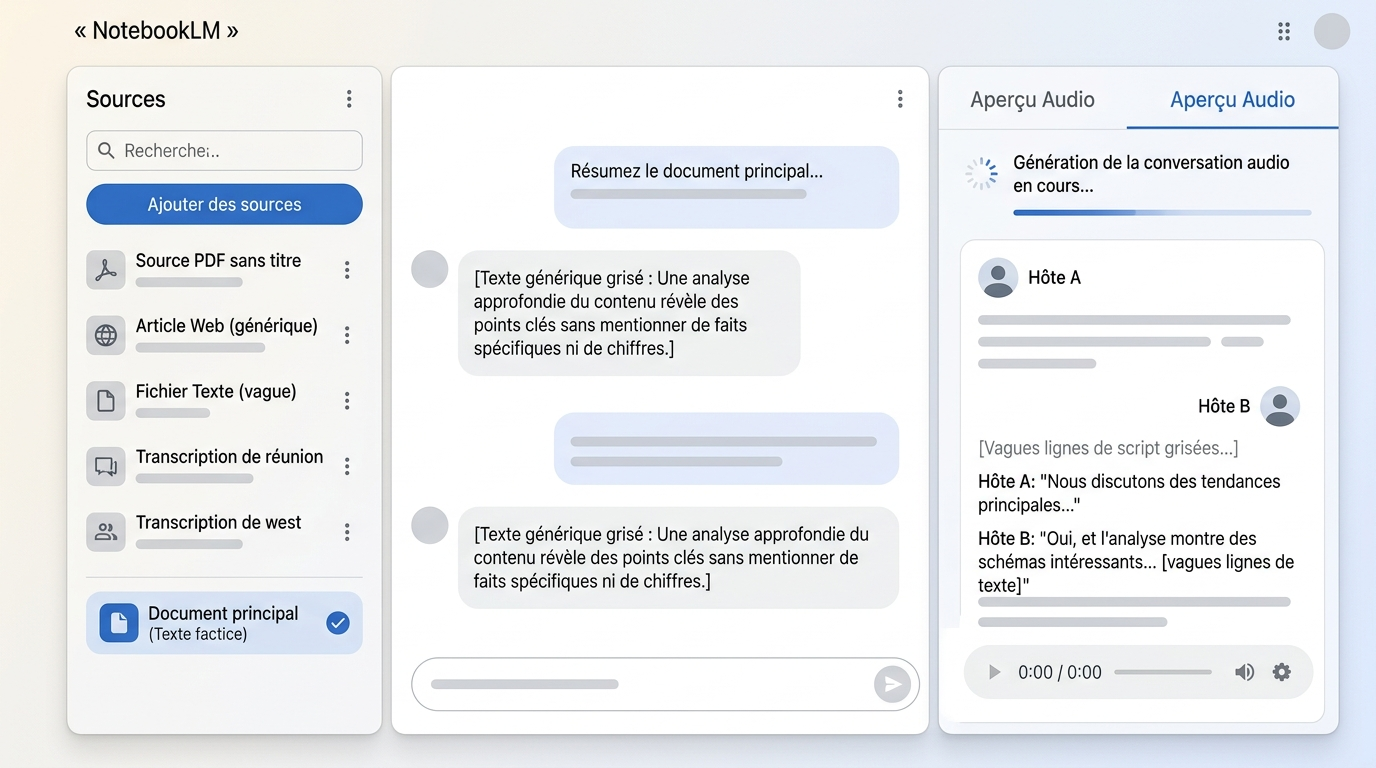Screen dimensions: 1376x768
Task: Focus the Rechercher search field
Action: [x=224, y=151]
